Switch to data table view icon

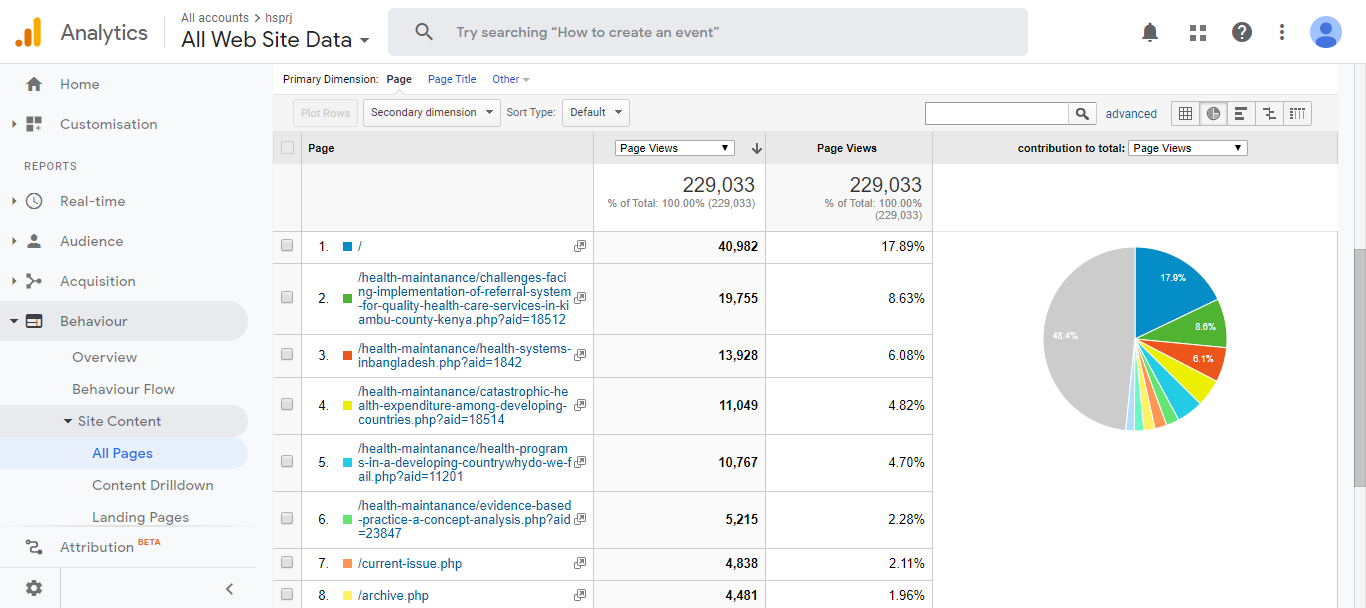point(1185,113)
